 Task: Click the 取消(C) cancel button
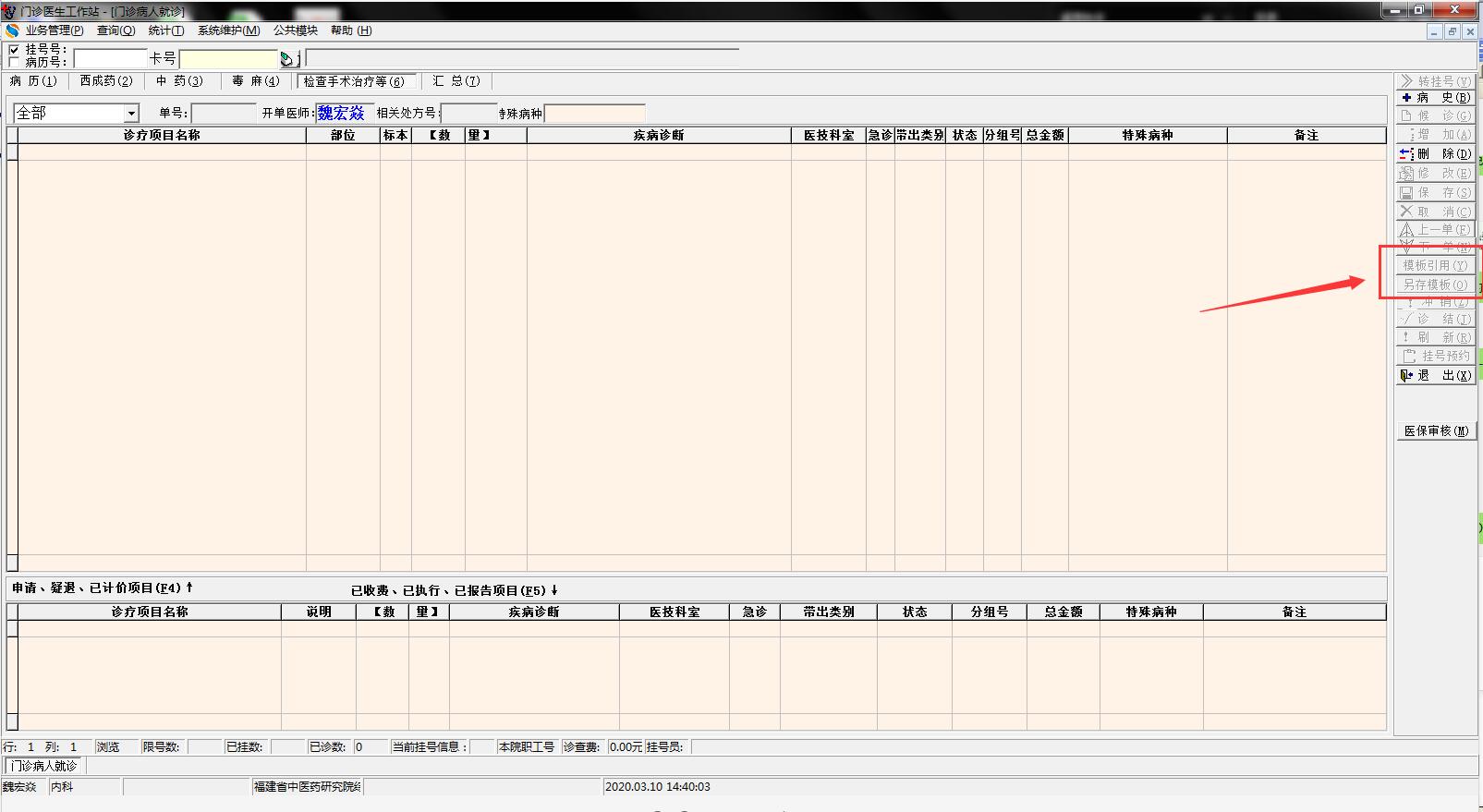pos(1435,212)
